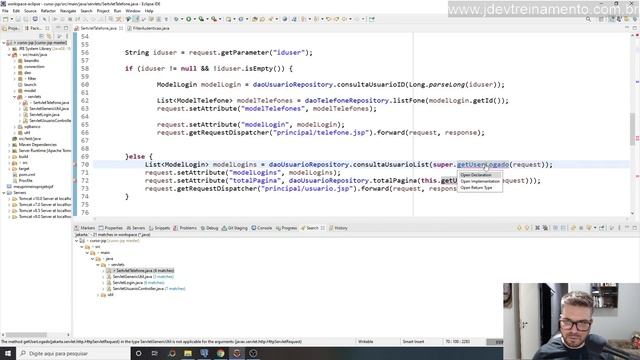
Task: Click the New Java Package toolbar icon
Action: tap(229, 19)
